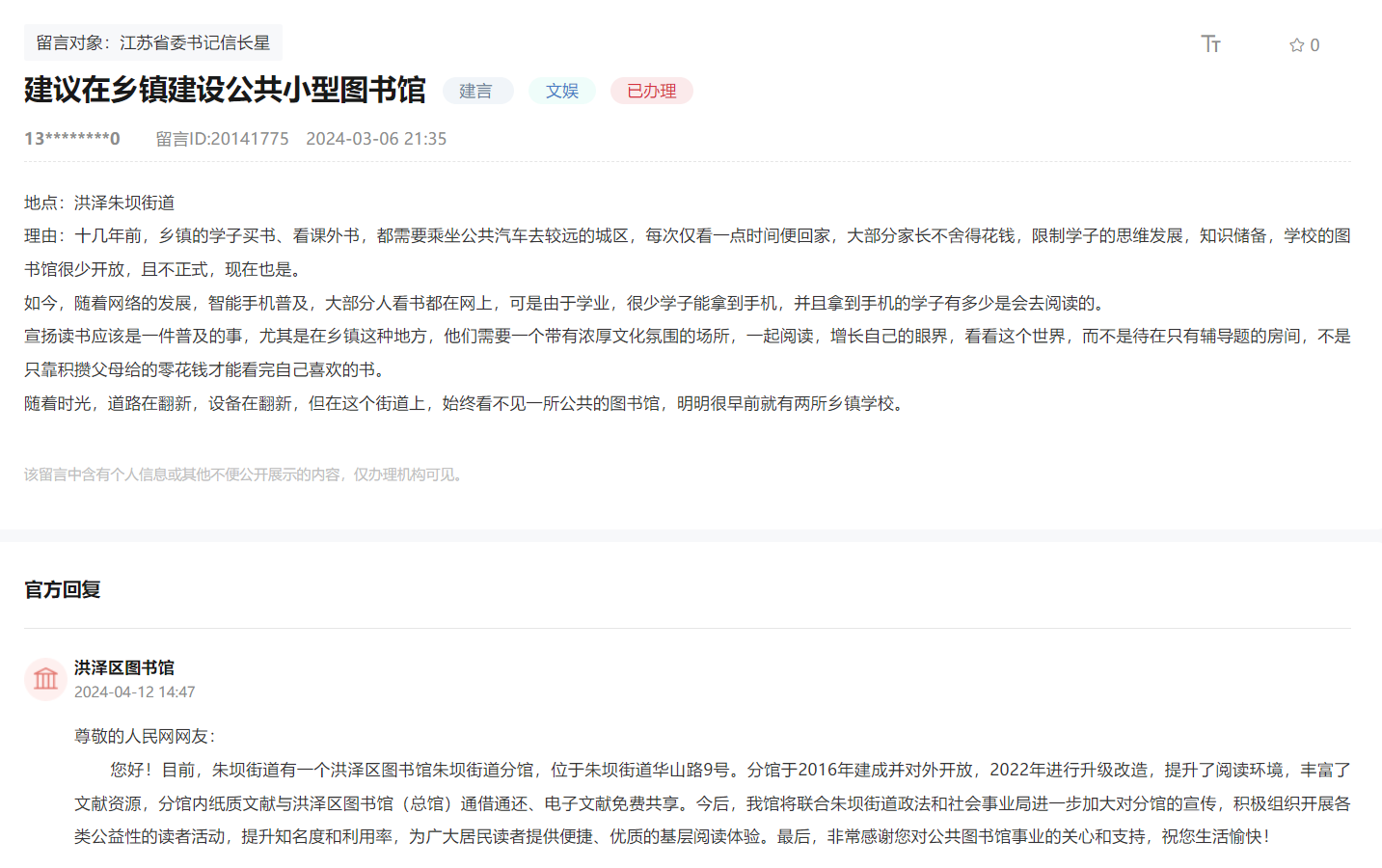Switch to the 文娱 category view
The width and height of the screenshot is (1382, 868).
(x=562, y=90)
